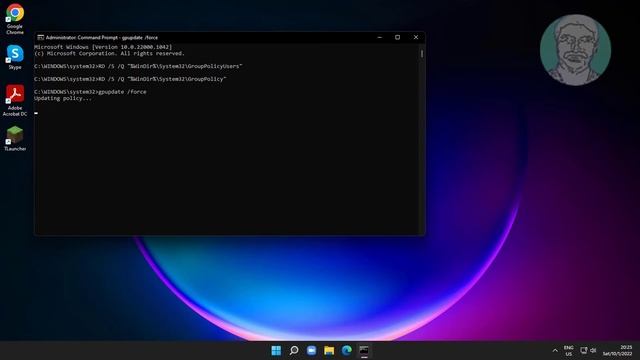
Task: Open File Explorer from taskbar
Action: 329,350
